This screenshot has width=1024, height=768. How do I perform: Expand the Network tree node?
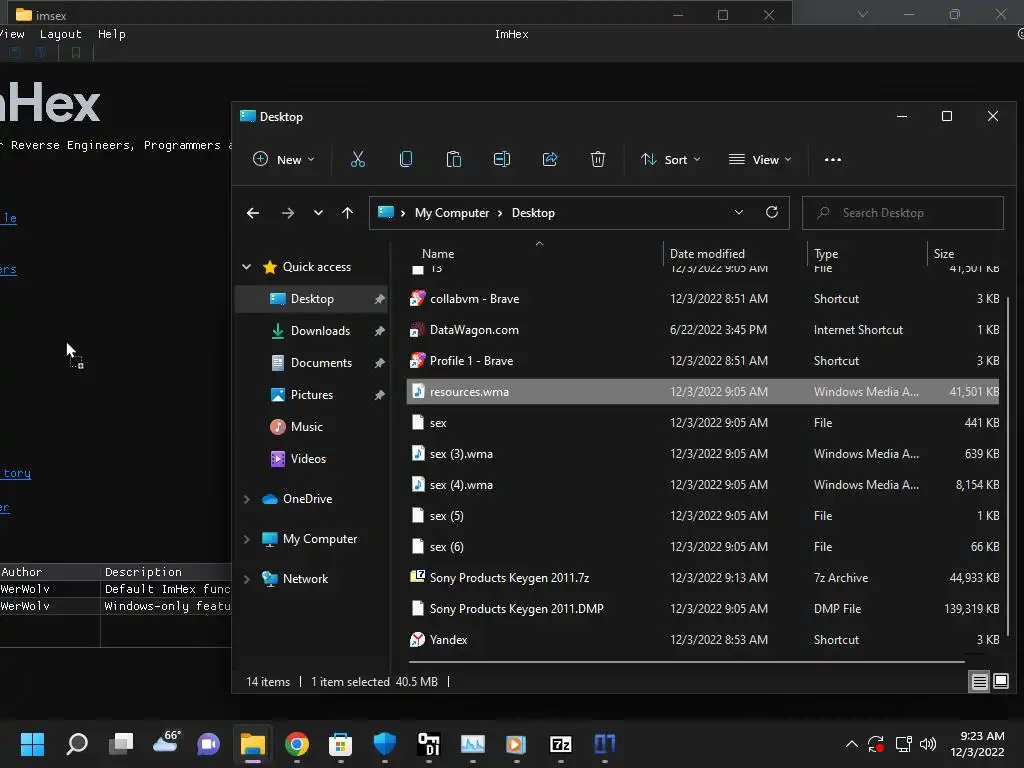click(246, 579)
